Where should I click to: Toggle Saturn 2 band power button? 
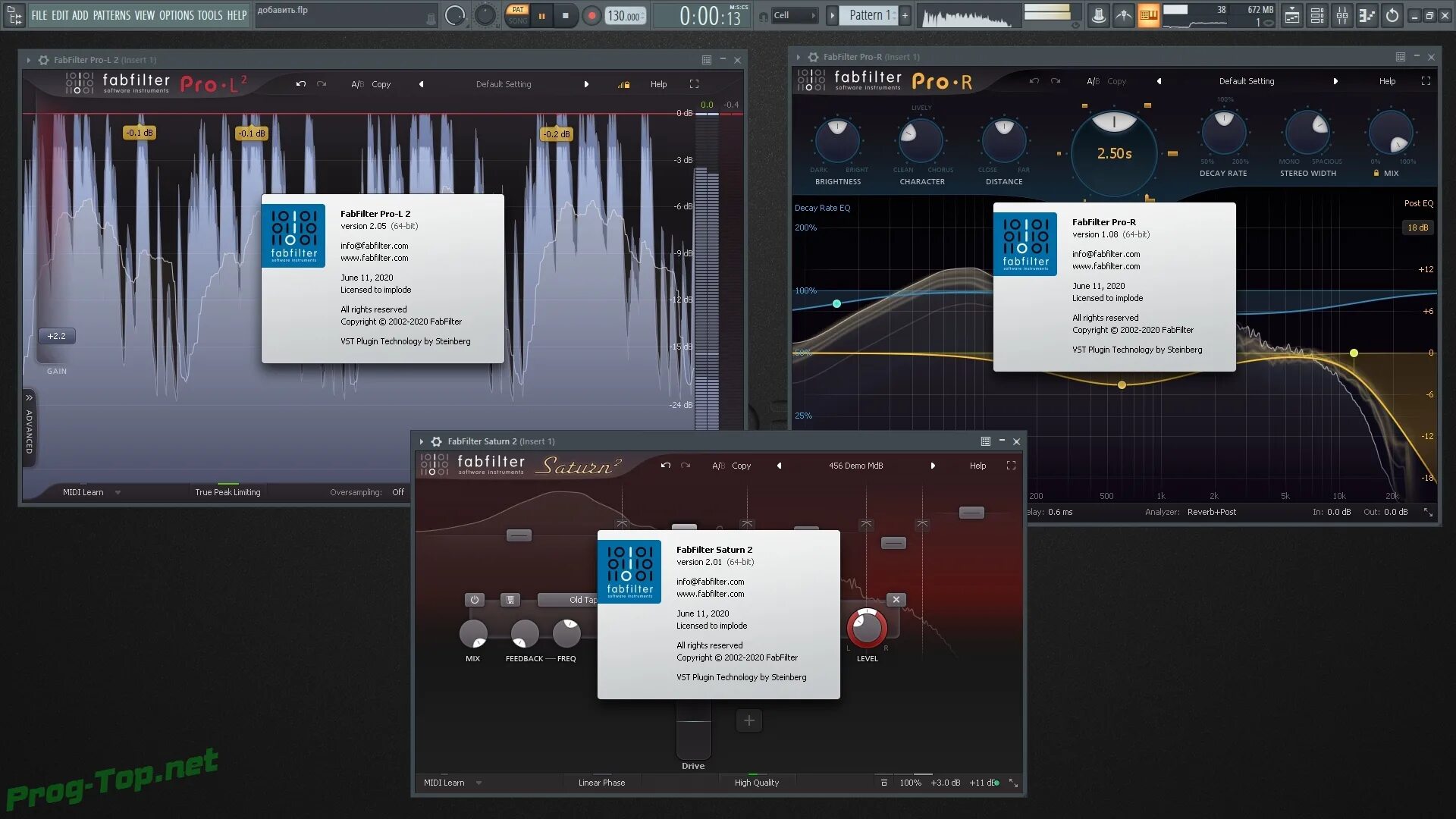[475, 599]
